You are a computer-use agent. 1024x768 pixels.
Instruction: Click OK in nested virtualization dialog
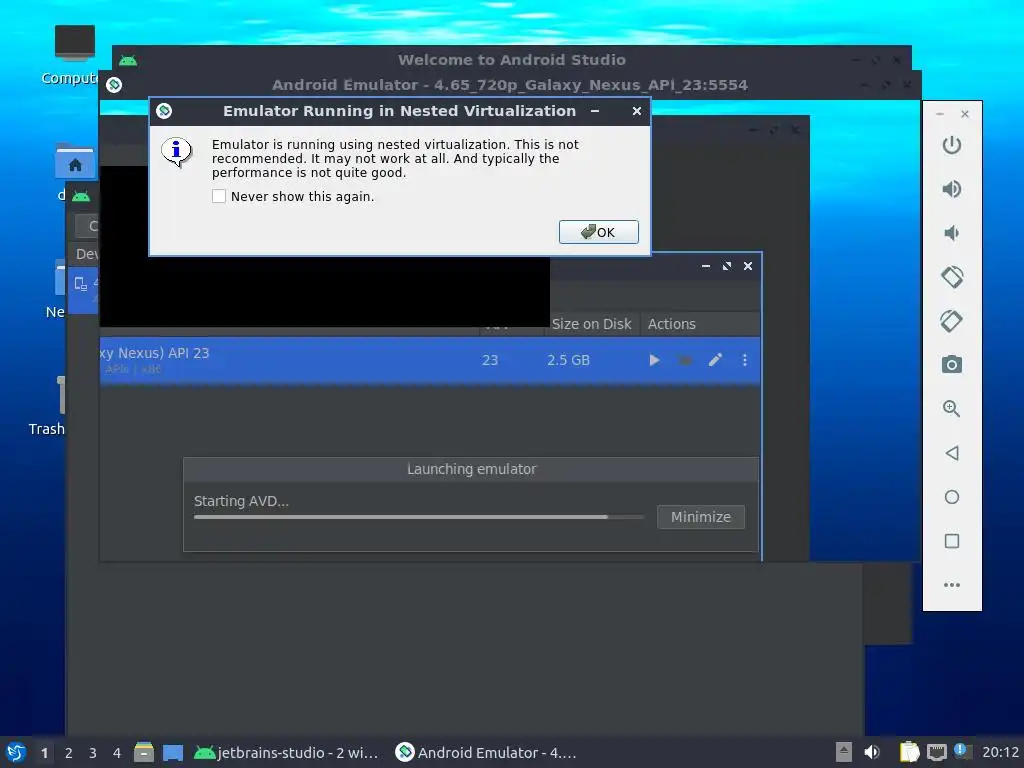598,232
